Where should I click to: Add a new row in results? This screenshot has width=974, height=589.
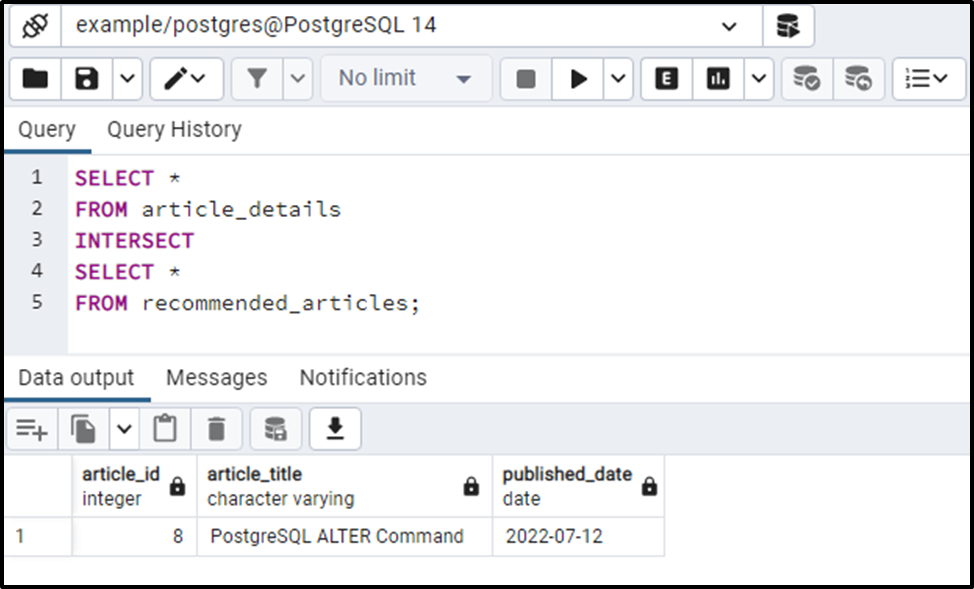[x=32, y=429]
